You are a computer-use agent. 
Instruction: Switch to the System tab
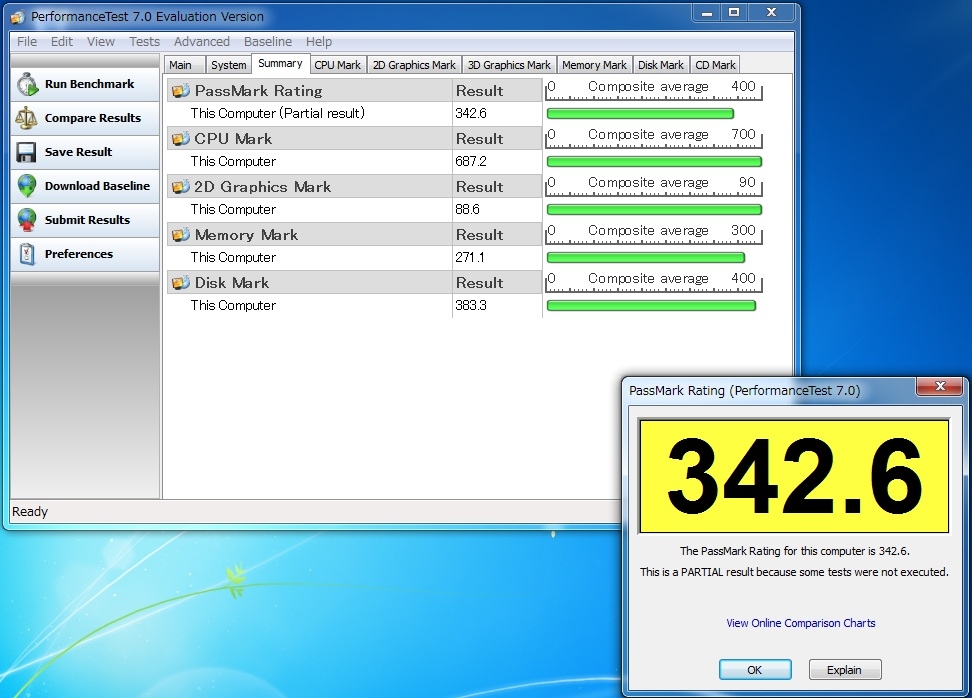click(229, 65)
